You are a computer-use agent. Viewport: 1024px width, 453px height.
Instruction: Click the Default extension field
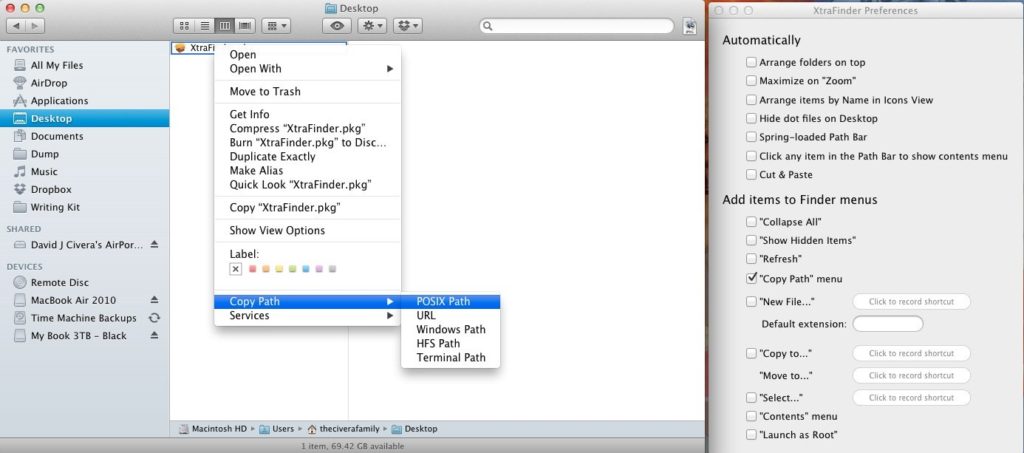pyautogui.click(x=888, y=324)
